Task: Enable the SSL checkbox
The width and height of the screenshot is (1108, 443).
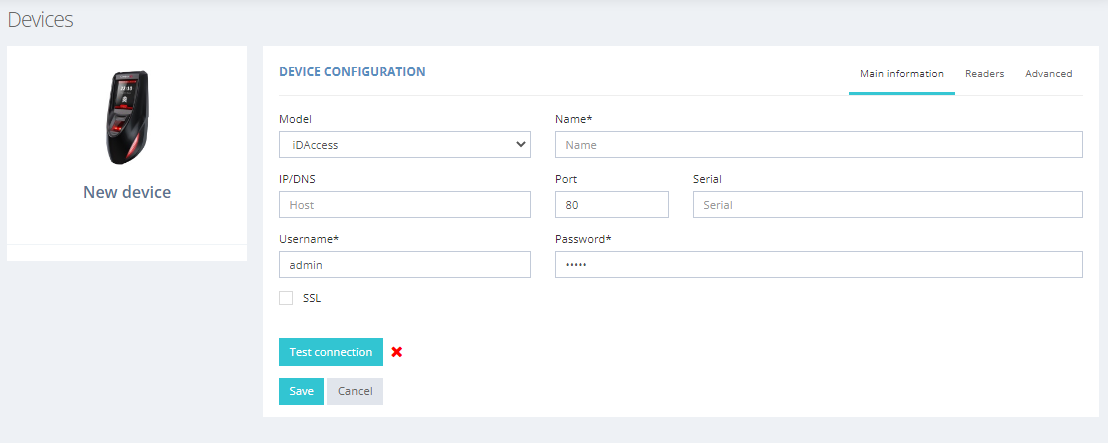Action: click(x=286, y=298)
